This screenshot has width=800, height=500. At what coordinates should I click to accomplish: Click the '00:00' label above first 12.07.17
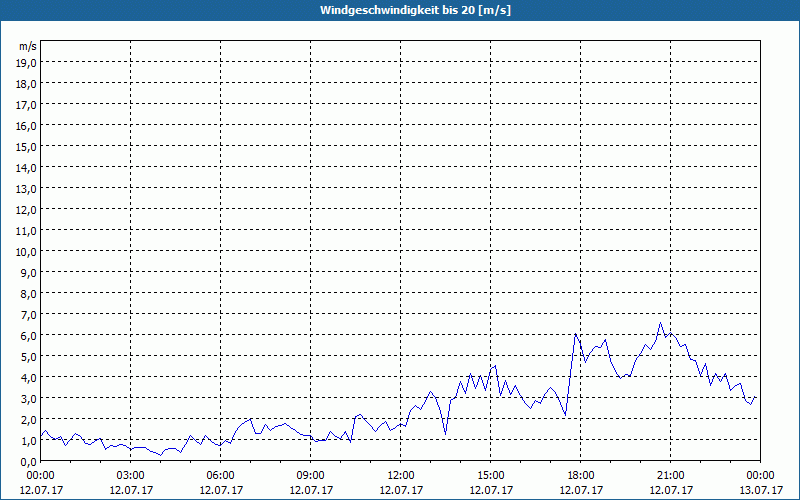[x=41, y=476]
